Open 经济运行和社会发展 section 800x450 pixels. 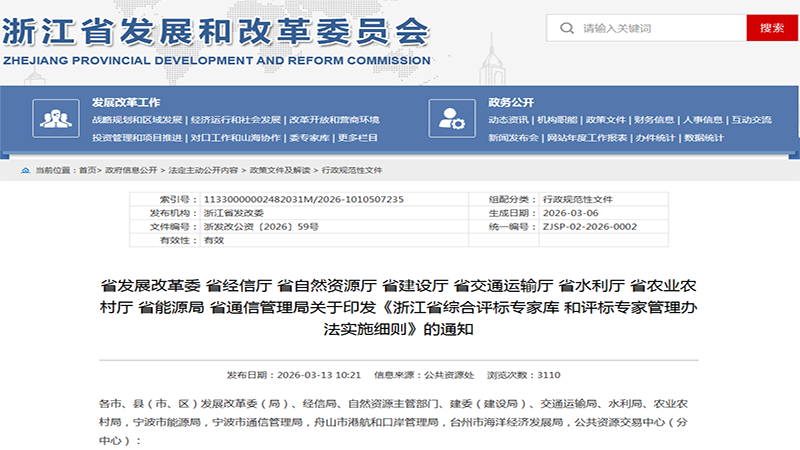point(236,120)
